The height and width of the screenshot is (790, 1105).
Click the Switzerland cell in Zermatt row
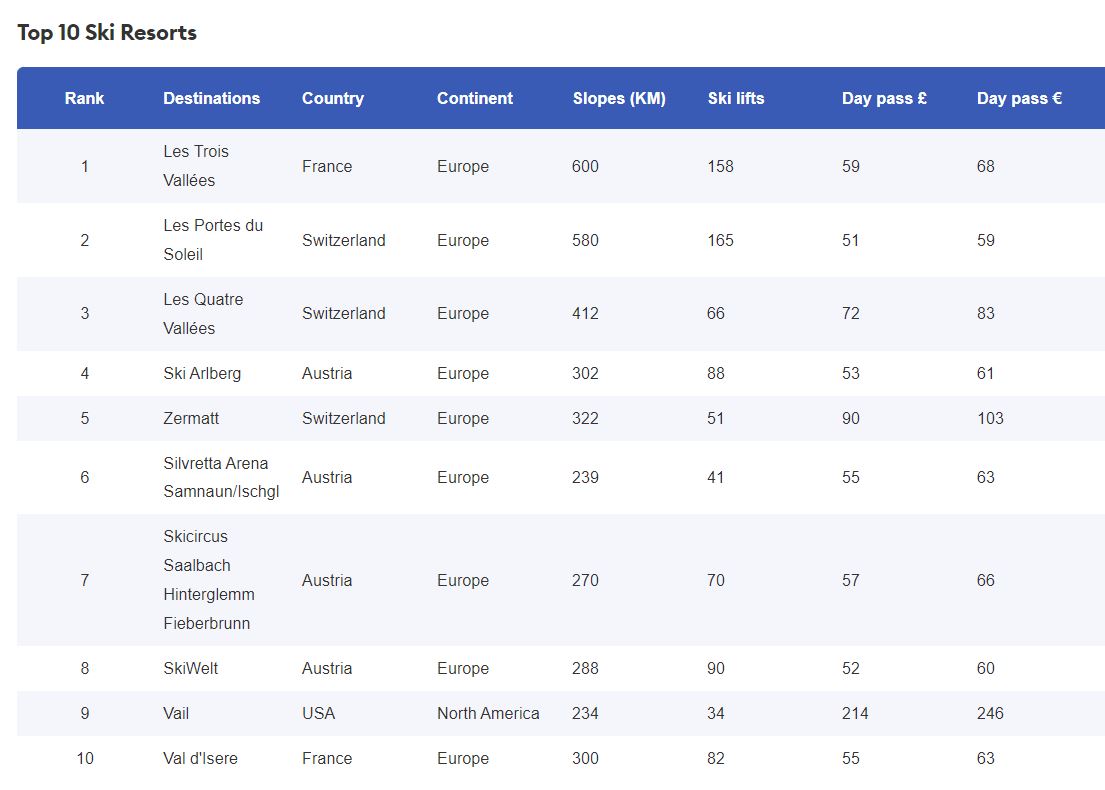point(344,418)
